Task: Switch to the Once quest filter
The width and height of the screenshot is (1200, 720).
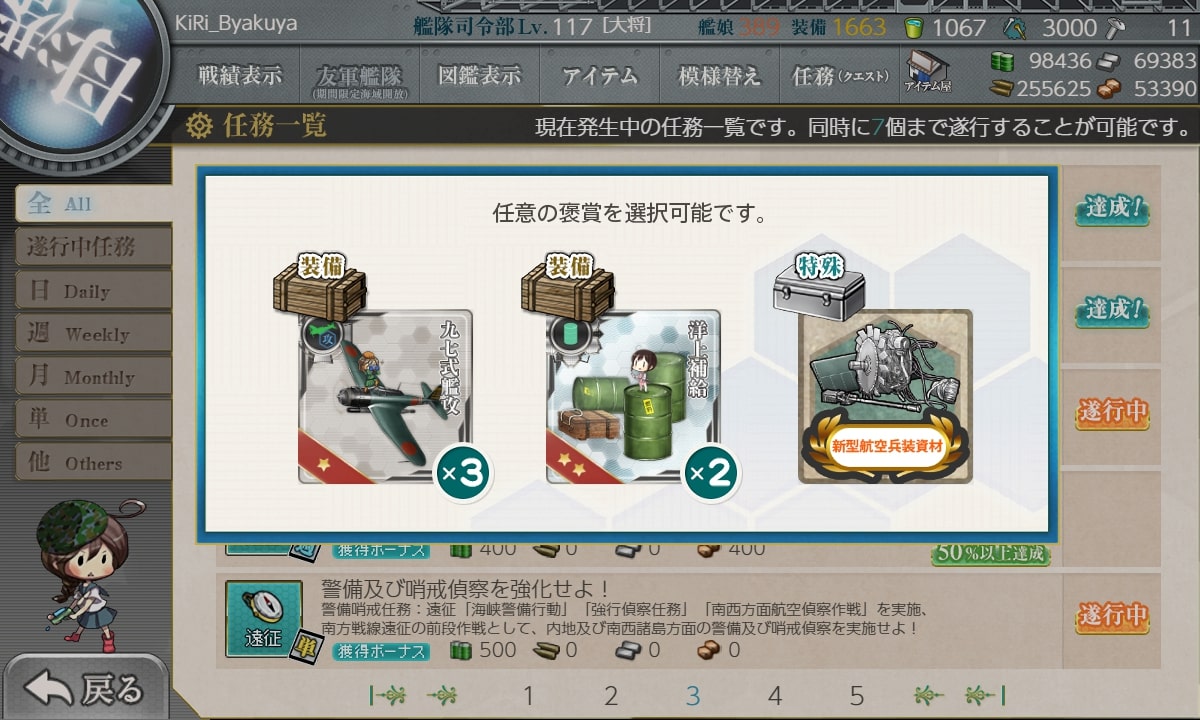Action: tap(93, 419)
